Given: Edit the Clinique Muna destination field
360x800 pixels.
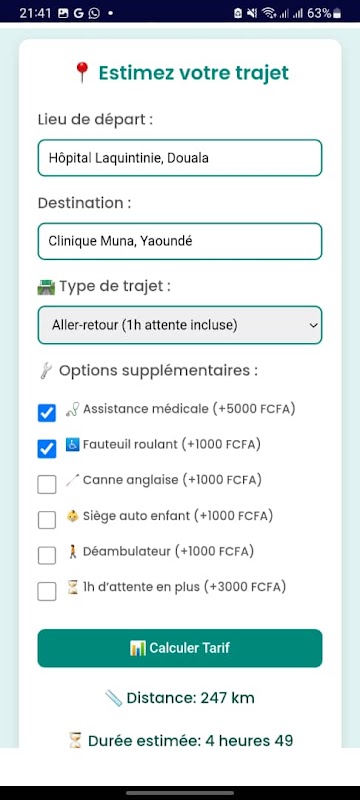Looking at the screenshot, I should click(x=180, y=241).
